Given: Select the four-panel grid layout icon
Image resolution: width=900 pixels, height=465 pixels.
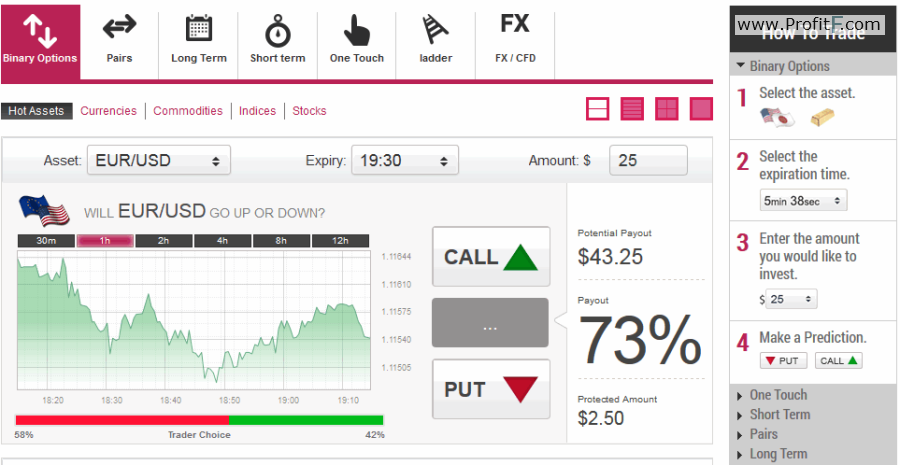Looking at the screenshot, I should click(x=667, y=108).
